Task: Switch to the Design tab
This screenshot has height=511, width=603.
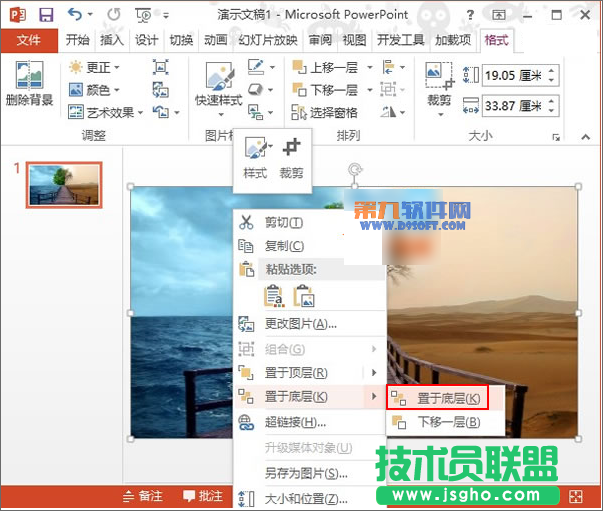Action: (147, 40)
